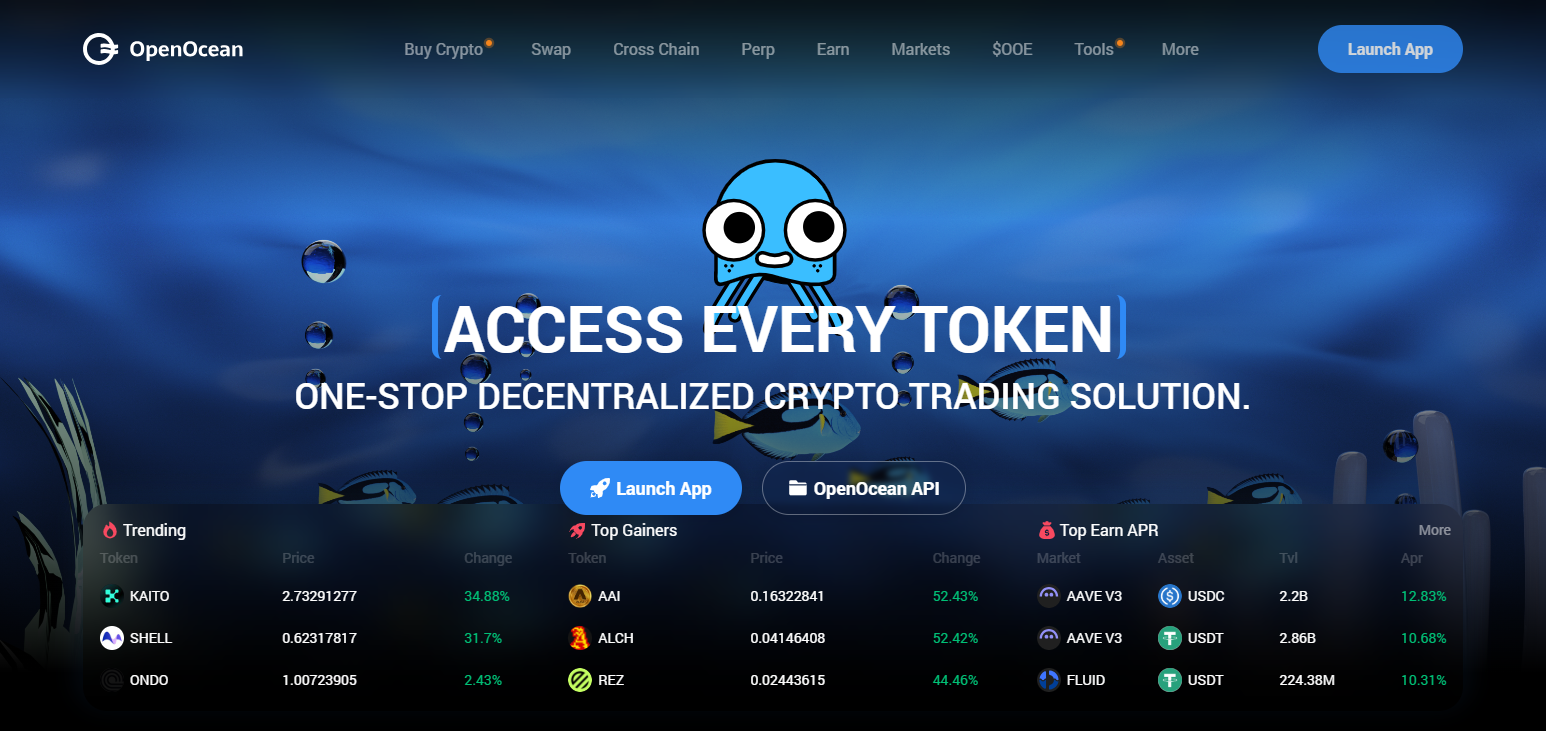The height and width of the screenshot is (731, 1546).
Task: Click the rocket Launch App button in hero
Action: pos(651,488)
